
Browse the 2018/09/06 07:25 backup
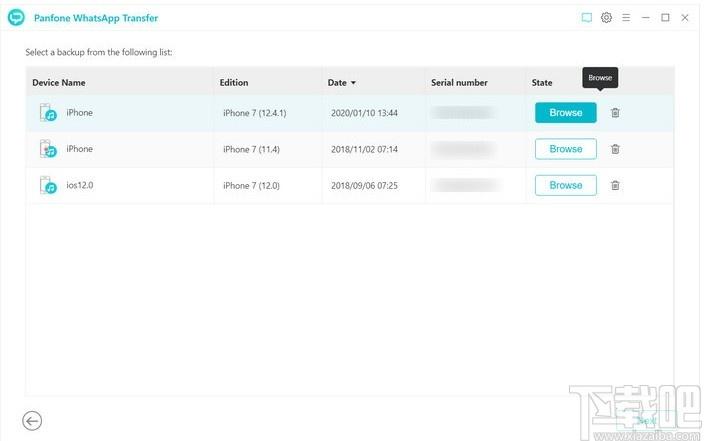tap(566, 185)
